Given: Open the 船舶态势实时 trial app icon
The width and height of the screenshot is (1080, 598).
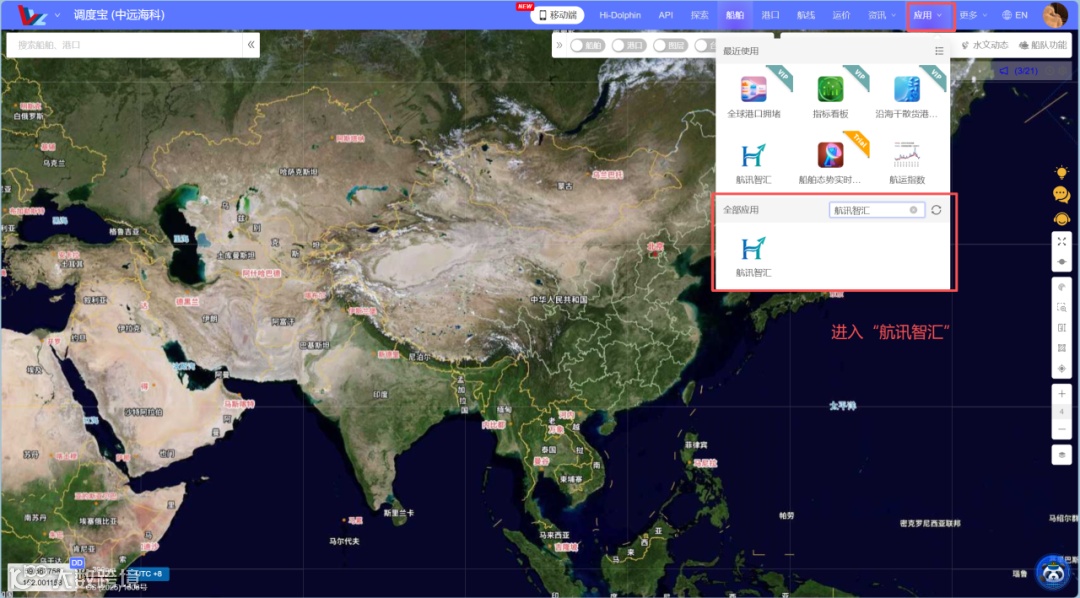Looking at the screenshot, I should (830, 156).
